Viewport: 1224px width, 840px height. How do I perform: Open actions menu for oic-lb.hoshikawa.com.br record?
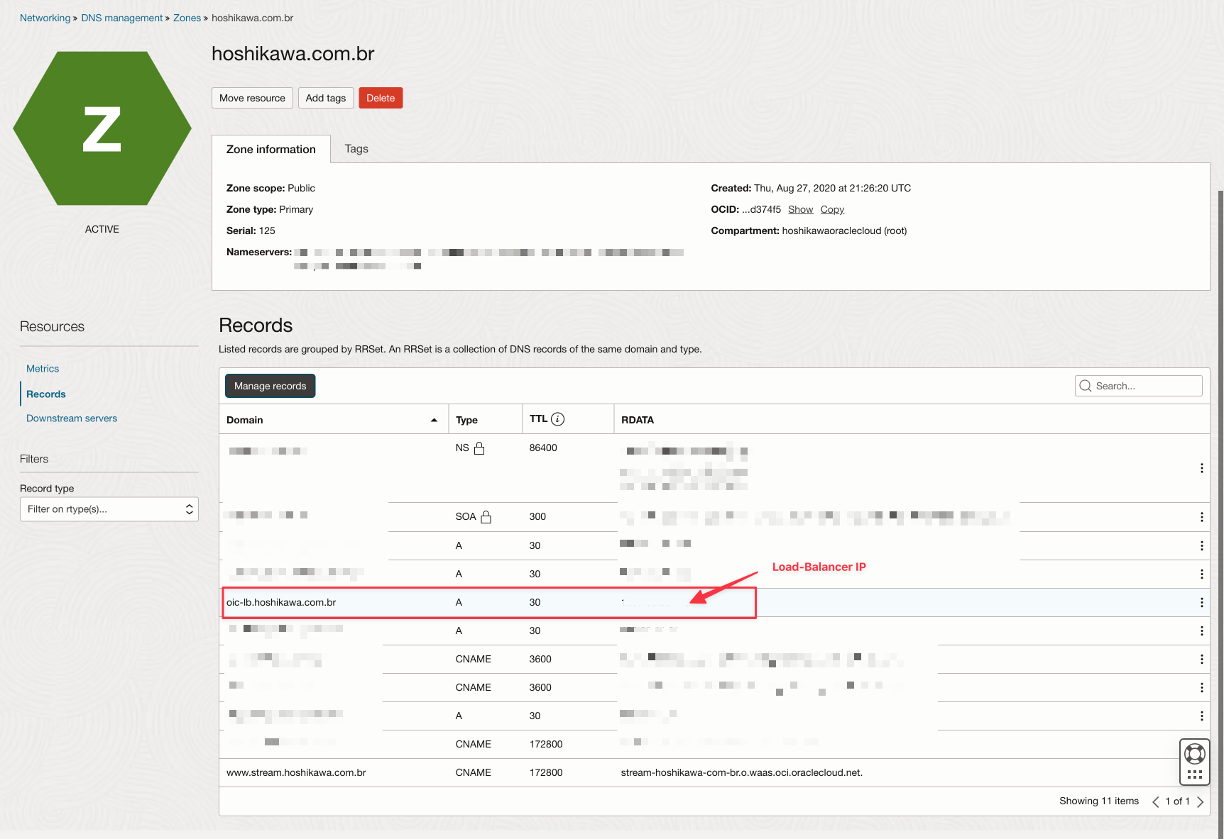pos(1201,602)
